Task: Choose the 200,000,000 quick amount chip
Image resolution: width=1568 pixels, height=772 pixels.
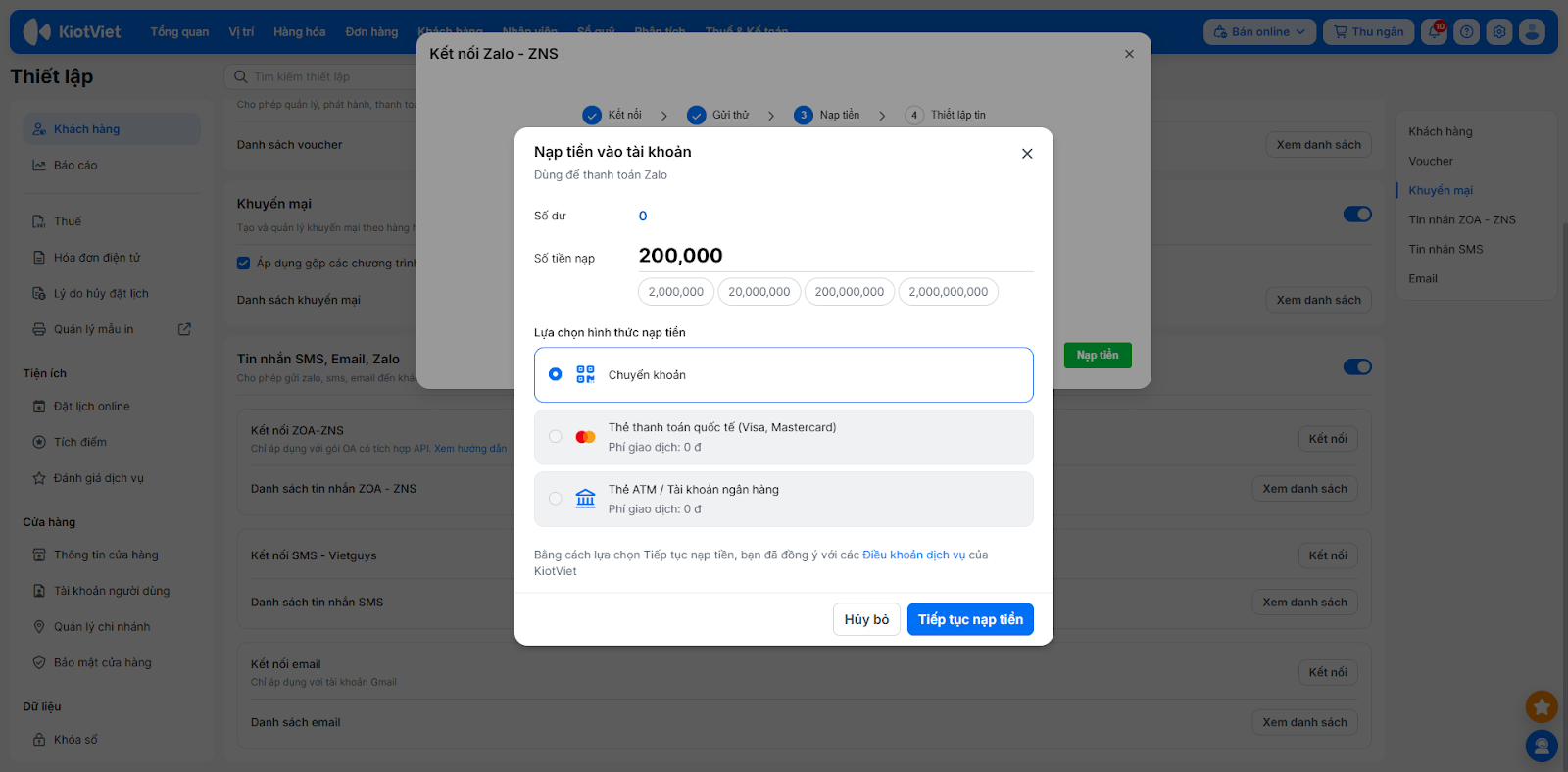Action: [x=850, y=292]
